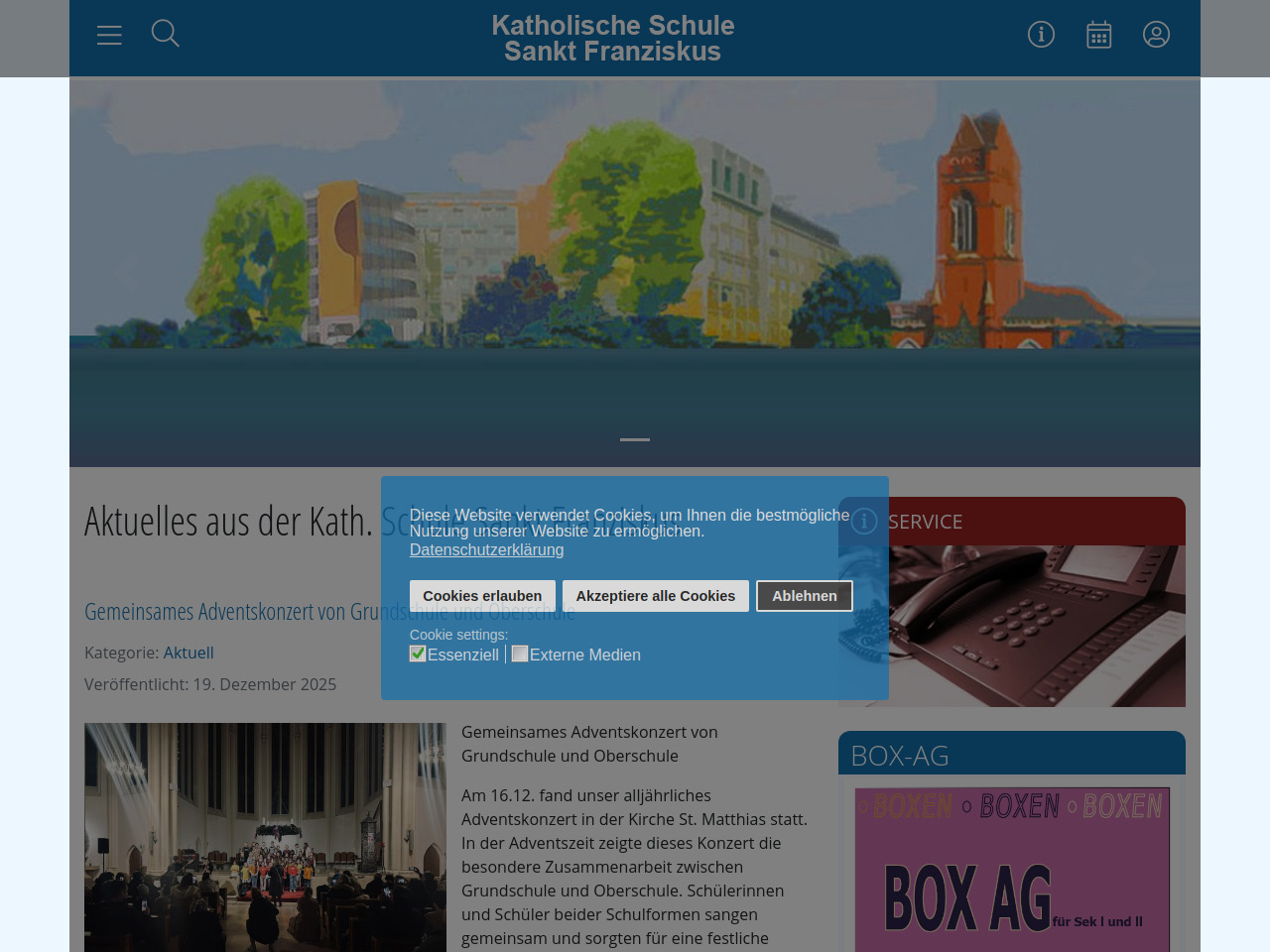Click the BOX AG poster image
This screenshot has height=952, width=1270.
pyautogui.click(x=1012, y=870)
